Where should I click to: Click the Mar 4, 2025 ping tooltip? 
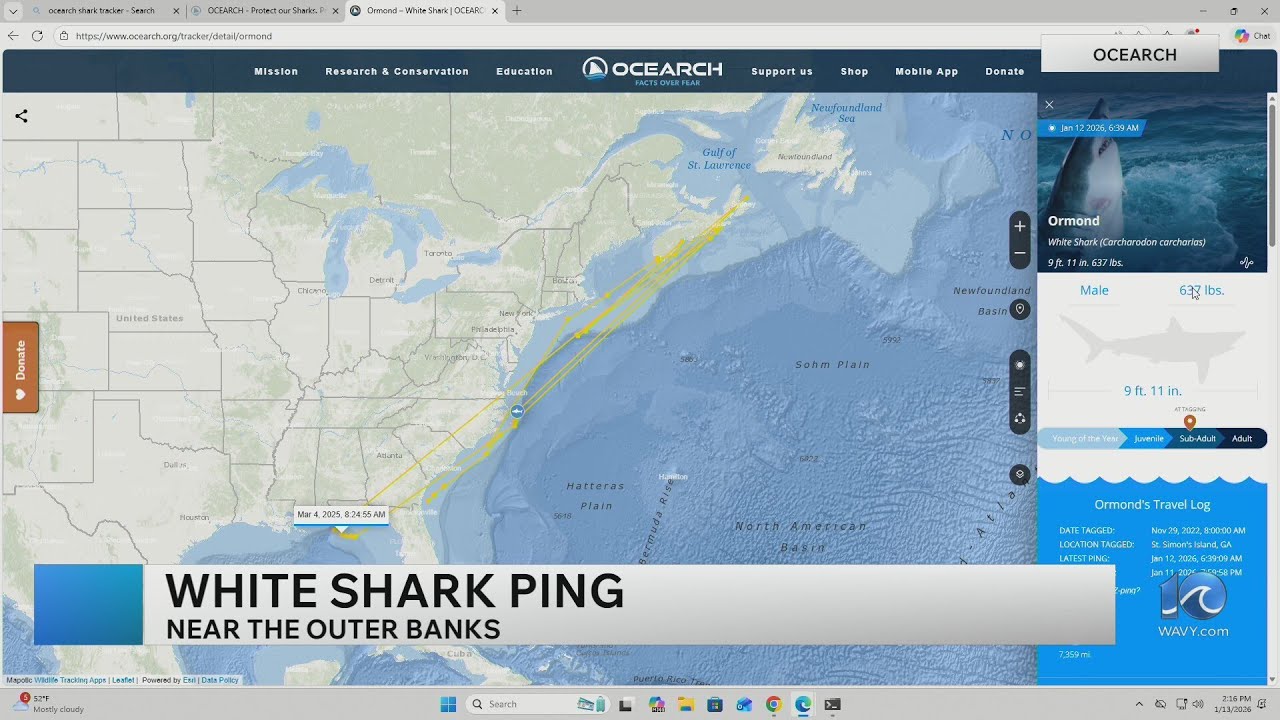pos(341,514)
